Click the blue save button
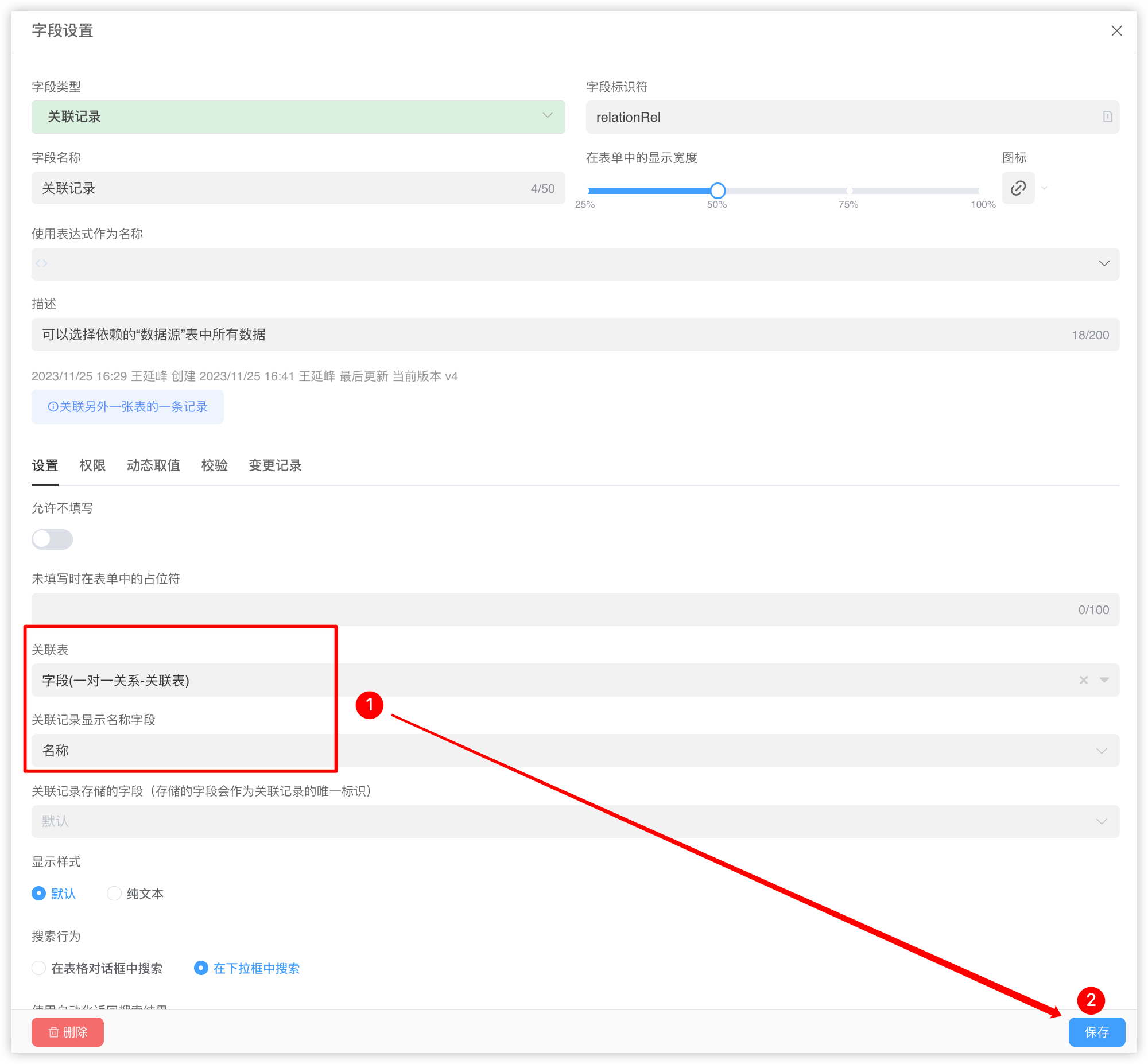This screenshot has height=1064, width=1148. coord(1096,1032)
